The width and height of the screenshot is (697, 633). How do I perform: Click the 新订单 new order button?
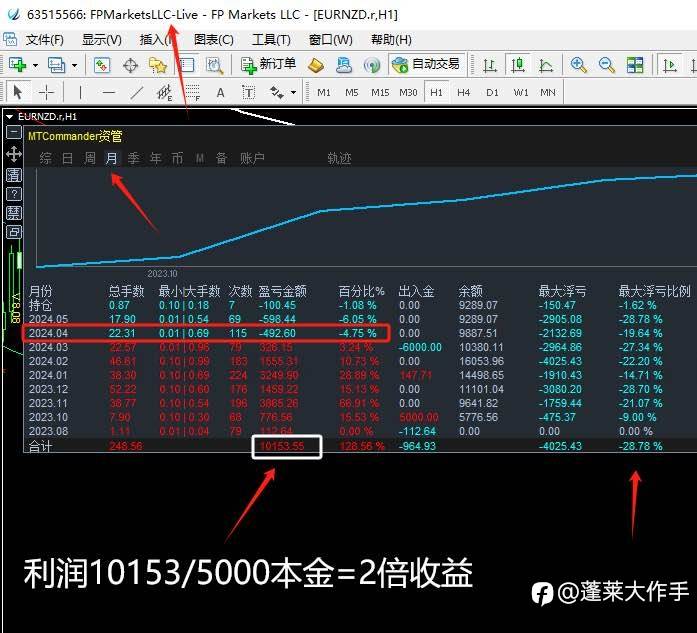tap(268, 64)
